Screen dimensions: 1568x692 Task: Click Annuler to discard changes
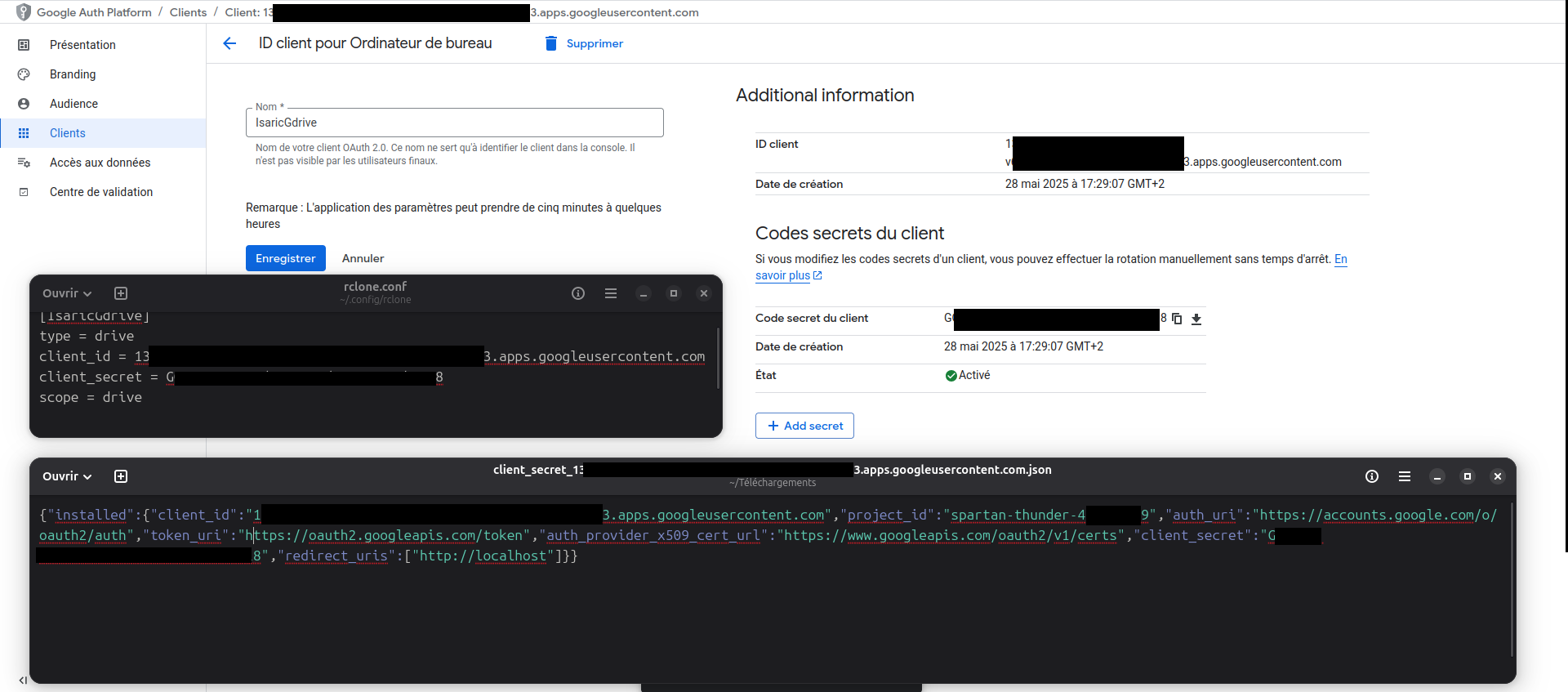pos(363,258)
